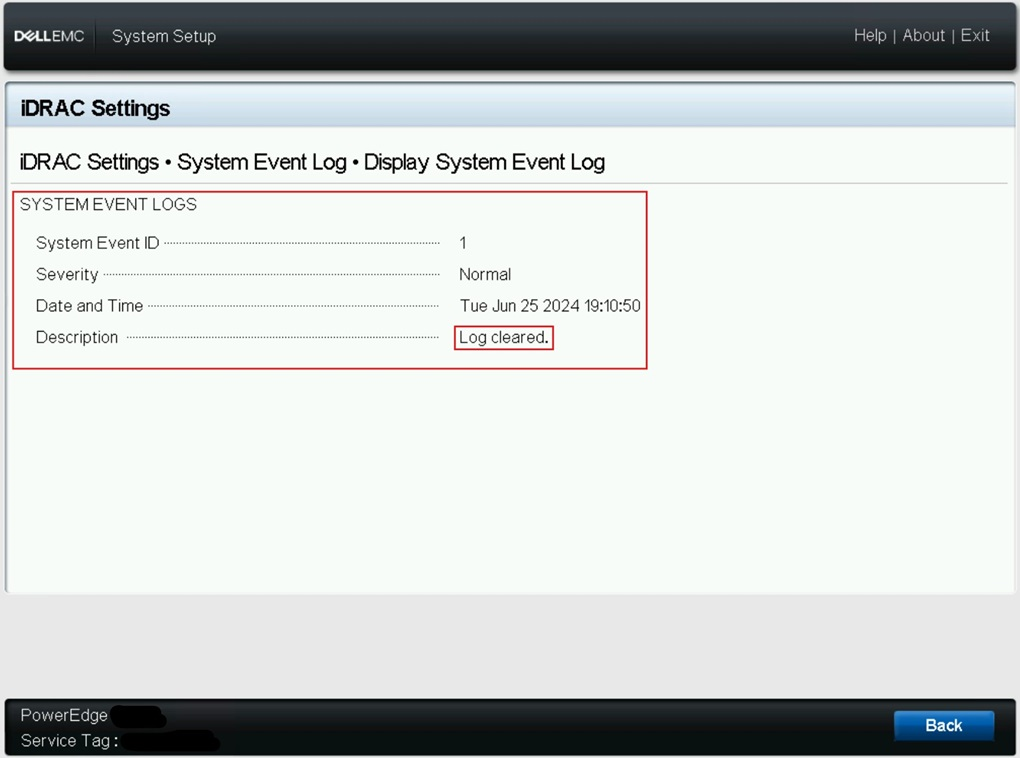This screenshot has height=758, width=1020.
Task: Select the PowerEdge model text
Action: 63,715
